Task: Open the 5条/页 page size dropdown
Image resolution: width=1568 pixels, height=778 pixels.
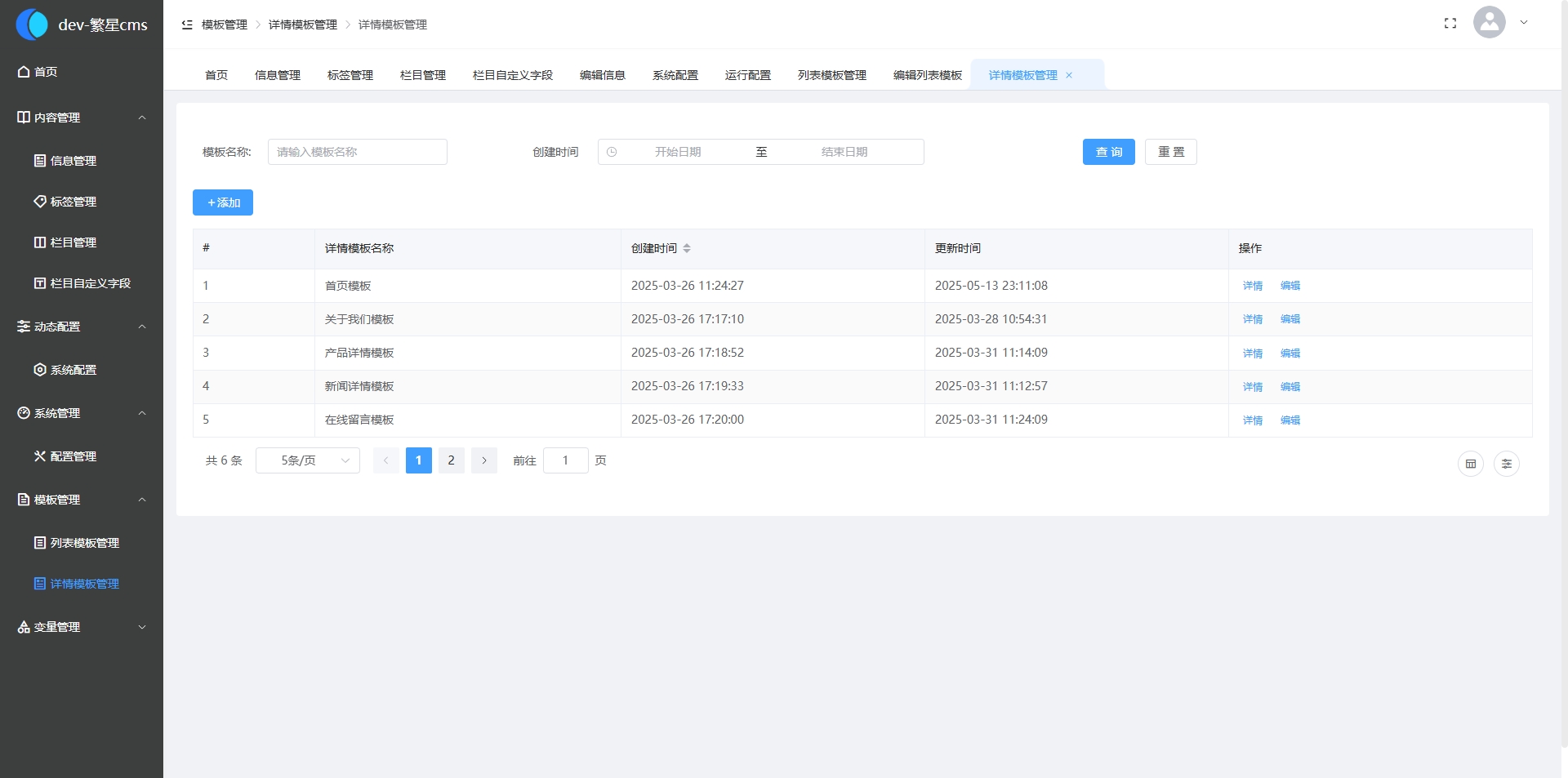Action: tap(308, 460)
